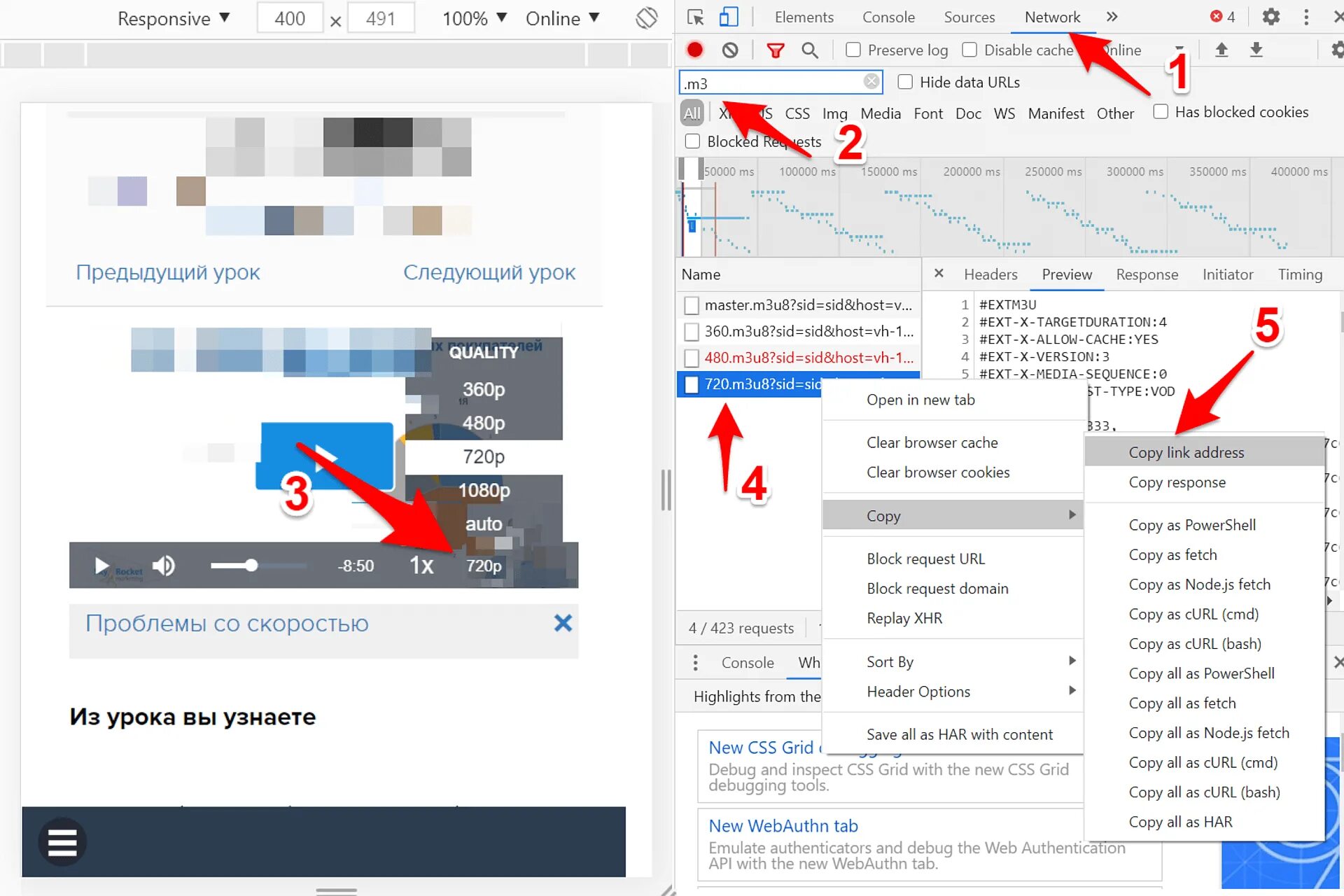The height and width of the screenshot is (896, 1344).
Task: Click the filter funnel icon in Network panel
Action: (x=776, y=49)
